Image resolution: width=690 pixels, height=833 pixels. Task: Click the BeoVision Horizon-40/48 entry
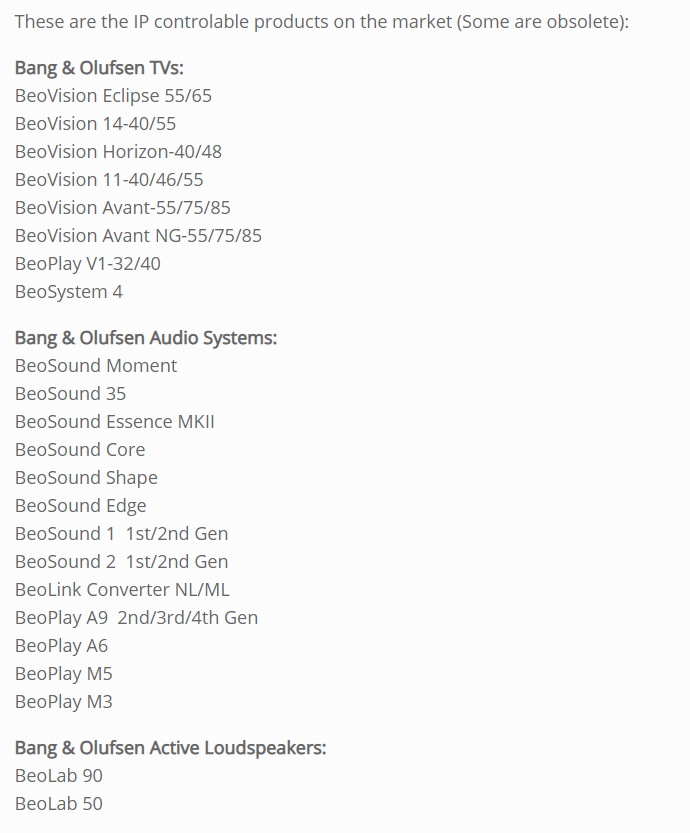(x=118, y=152)
